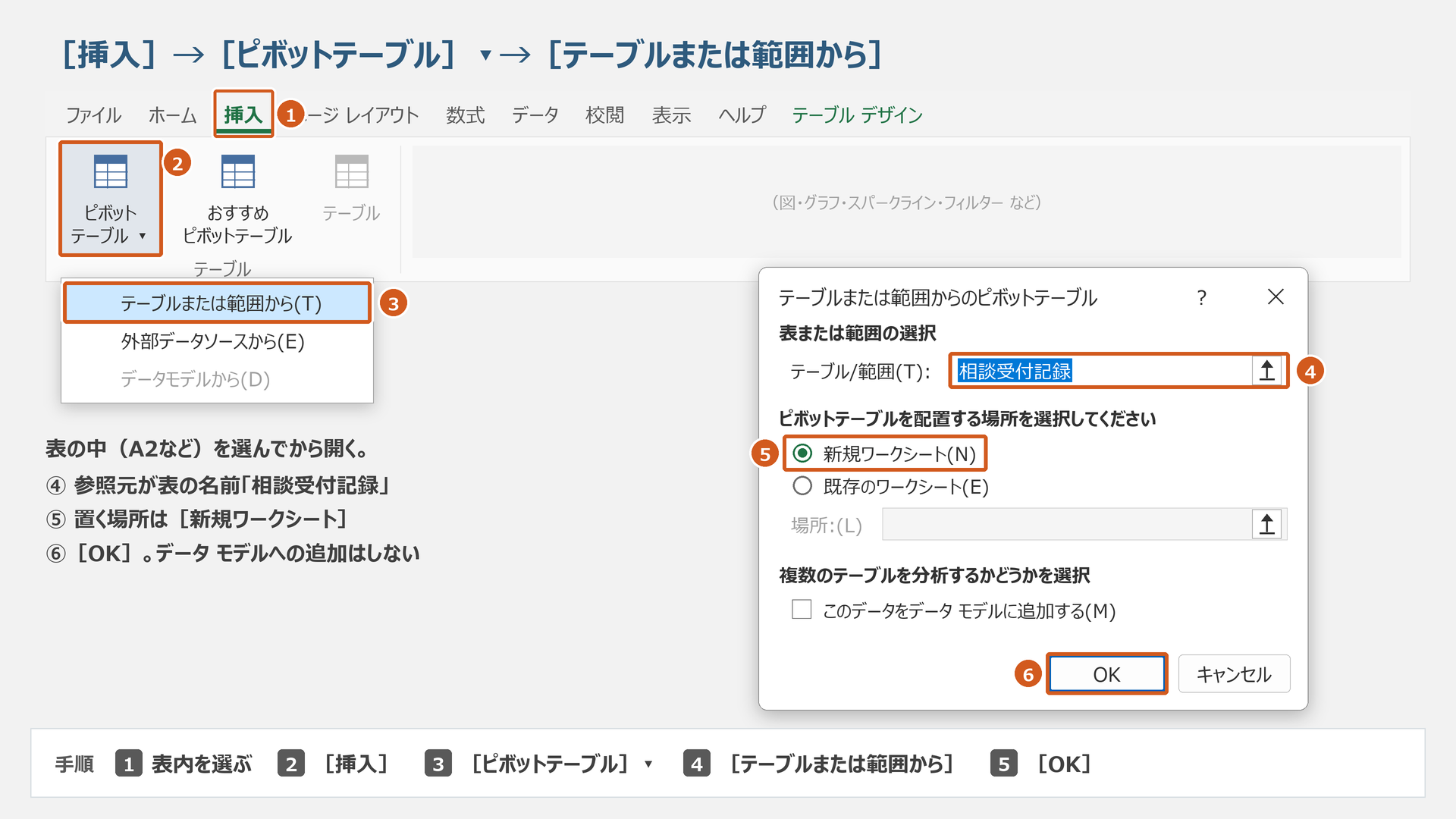Screen dimensions: 1456x819
Task: Switch to the ホーム tab
Action: coord(172,115)
